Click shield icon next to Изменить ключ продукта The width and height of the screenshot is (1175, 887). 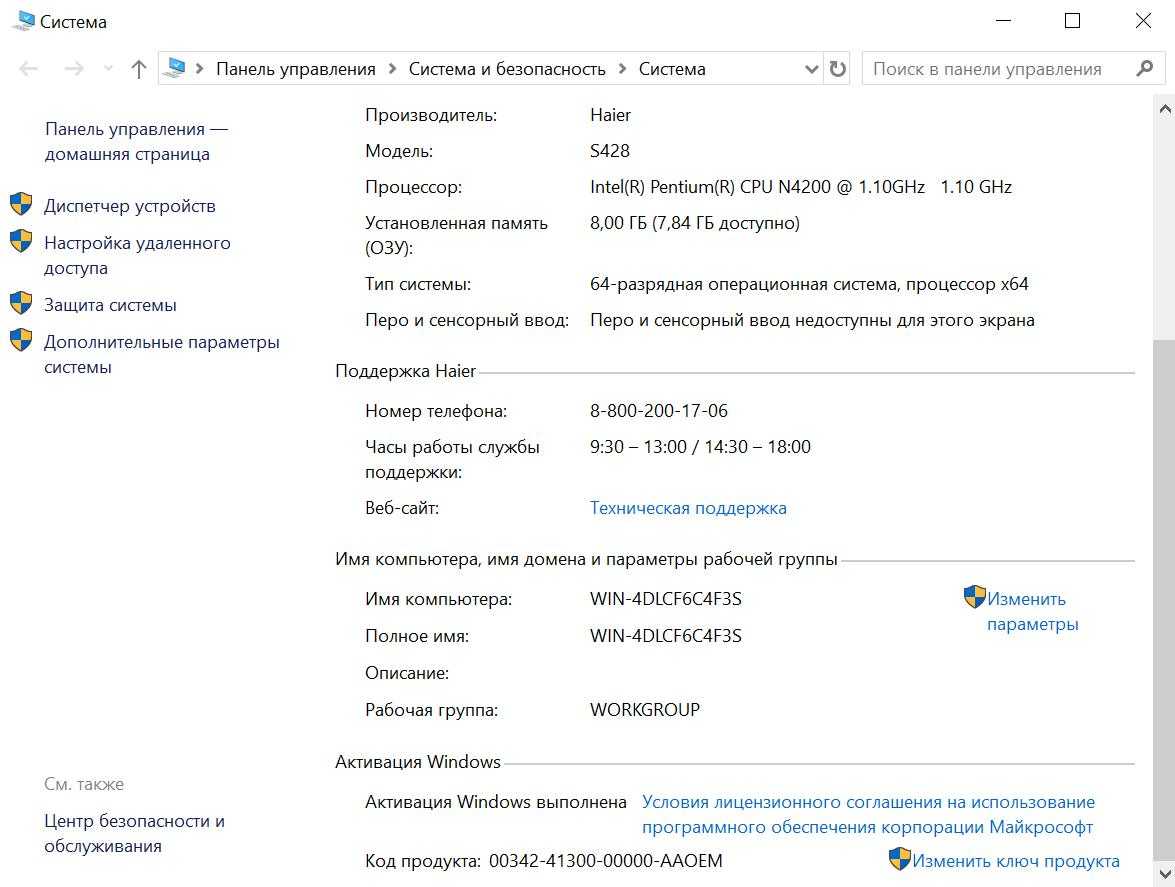click(x=899, y=859)
